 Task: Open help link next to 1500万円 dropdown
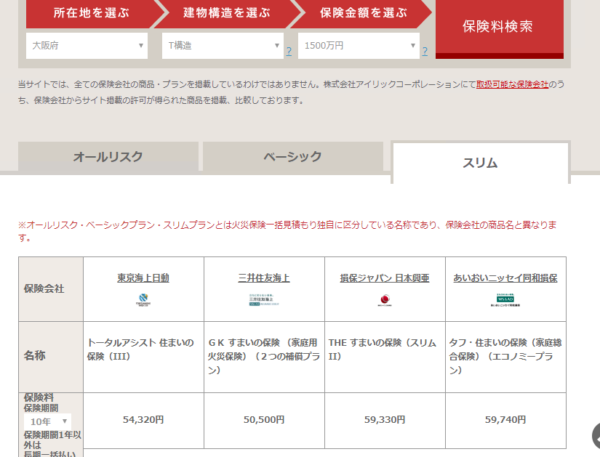(425, 51)
